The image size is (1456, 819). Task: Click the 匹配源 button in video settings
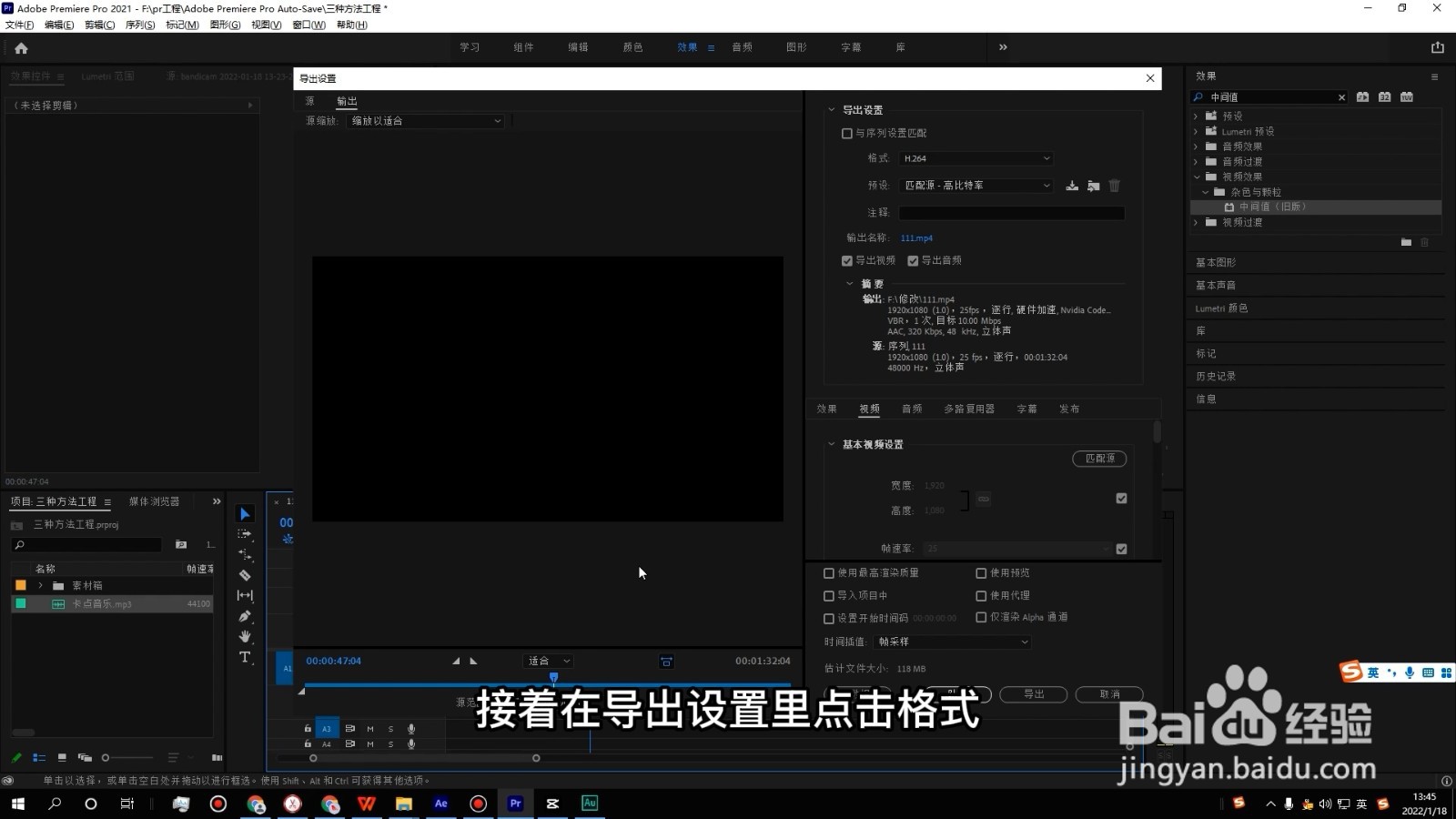tap(1099, 459)
